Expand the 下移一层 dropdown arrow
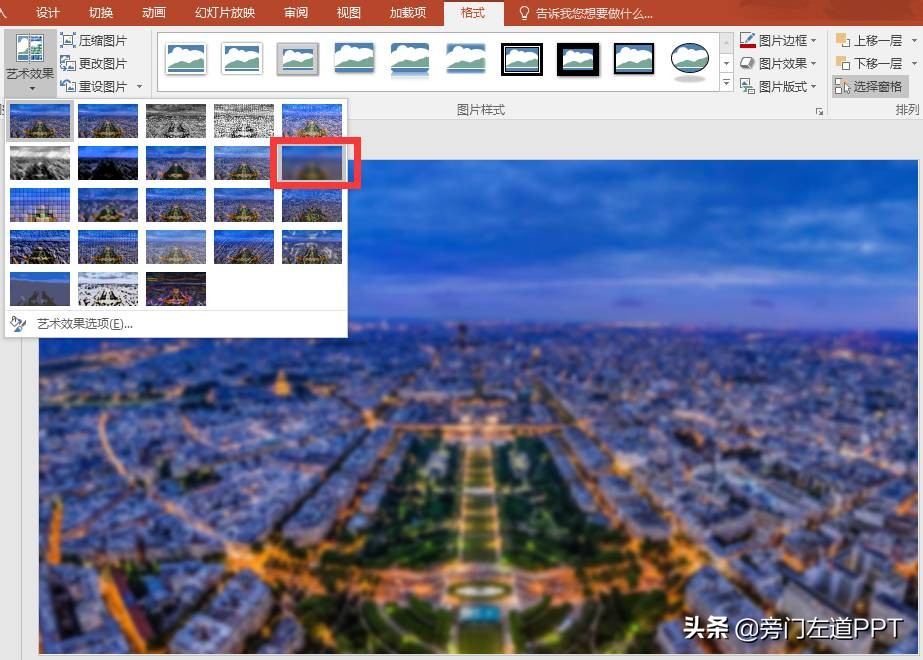The width and height of the screenshot is (923, 660). pyautogui.click(x=914, y=63)
